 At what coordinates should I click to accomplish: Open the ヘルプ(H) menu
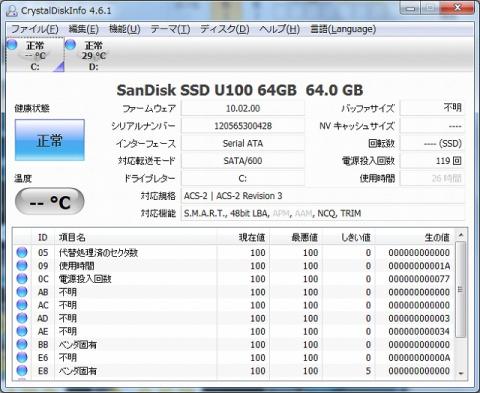279,29
